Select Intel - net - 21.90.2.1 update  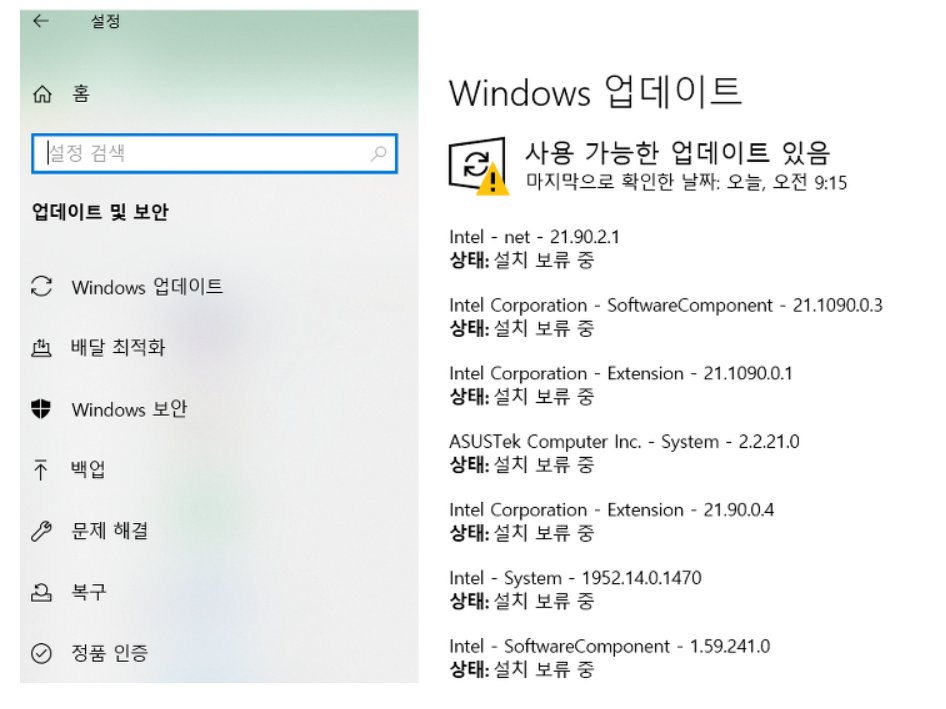pyautogui.click(x=535, y=237)
